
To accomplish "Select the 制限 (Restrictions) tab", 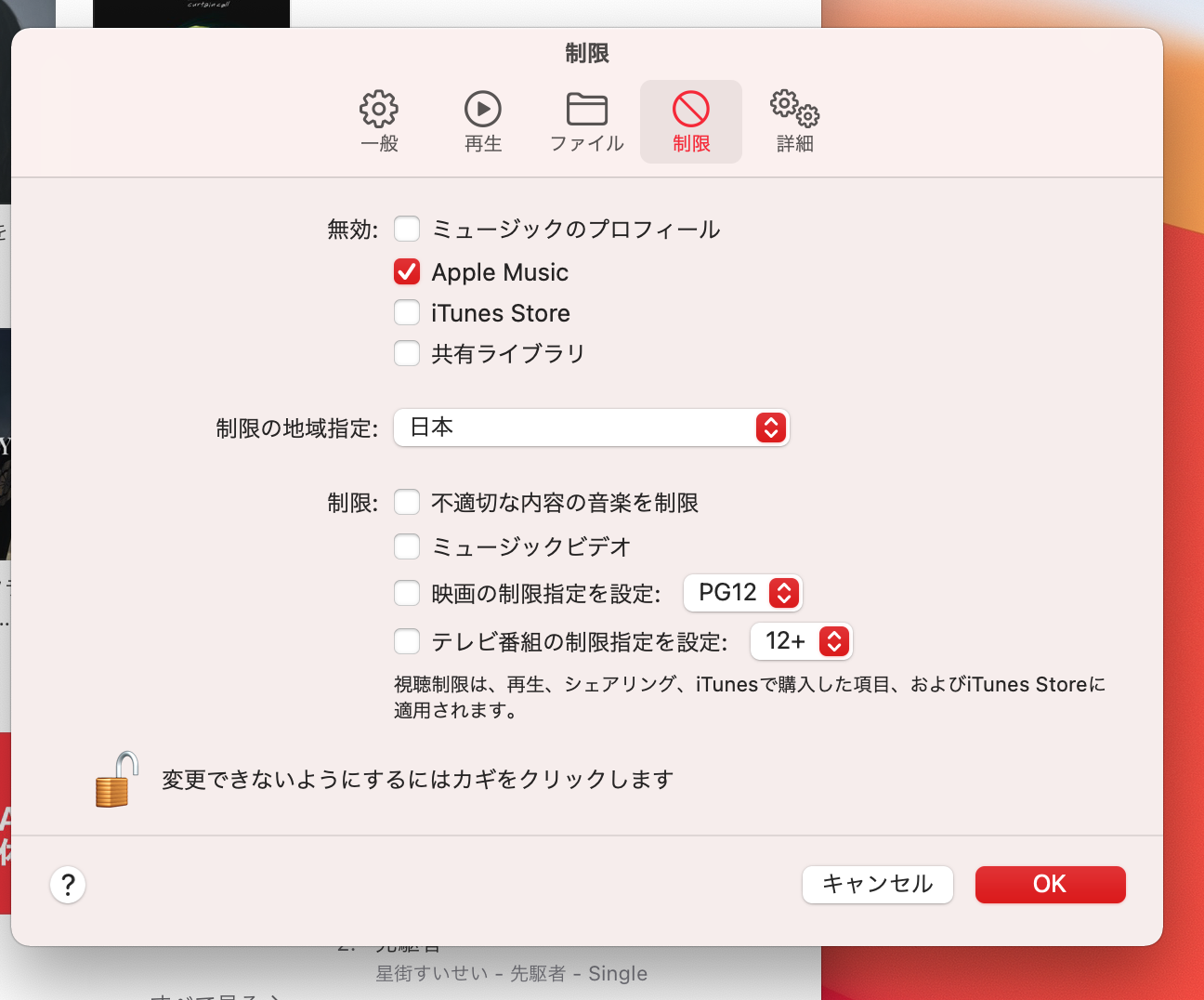I will 691,122.
